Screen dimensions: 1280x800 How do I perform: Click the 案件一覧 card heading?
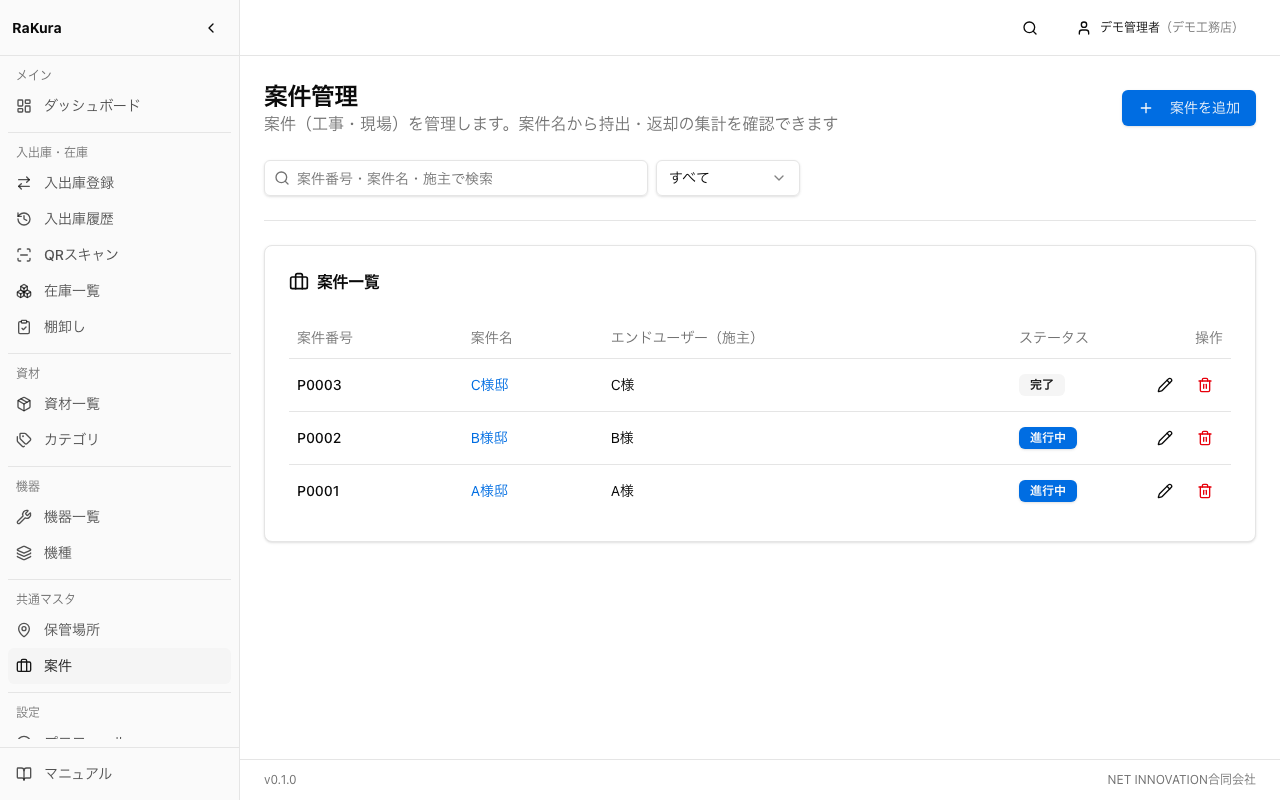(x=348, y=282)
